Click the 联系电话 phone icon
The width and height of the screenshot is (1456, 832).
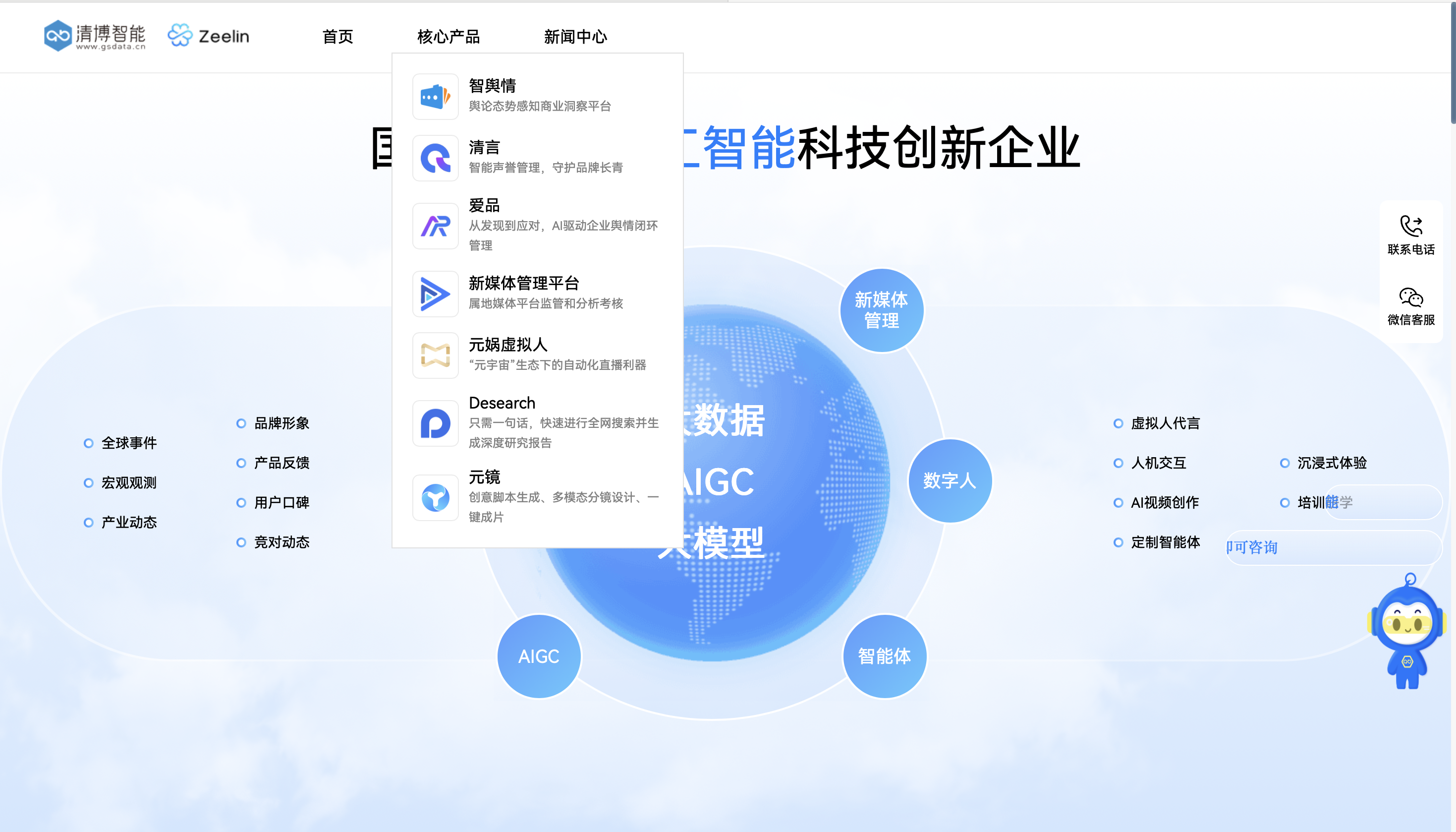click(x=1411, y=227)
